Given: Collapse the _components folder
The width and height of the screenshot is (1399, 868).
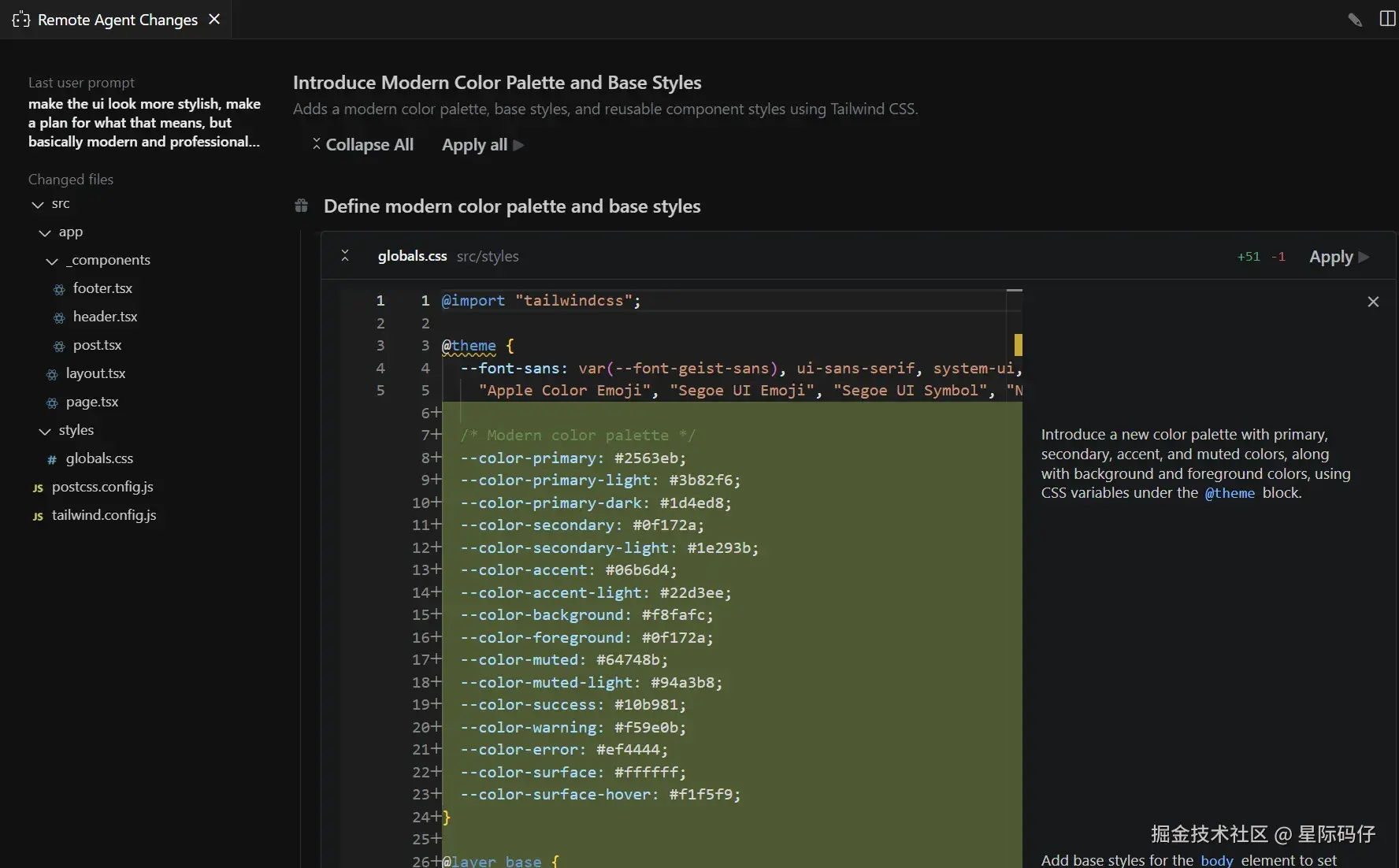Looking at the screenshot, I should (52, 261).
